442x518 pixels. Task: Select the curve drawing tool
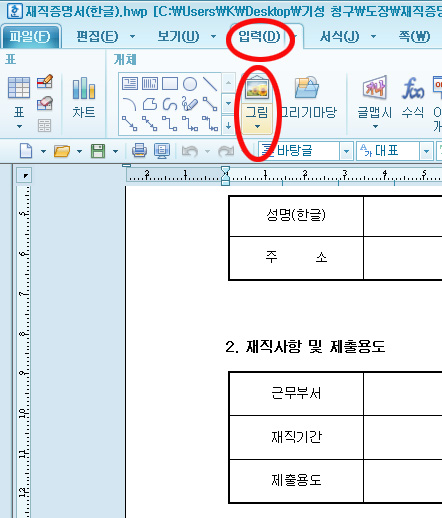(x=170, y=104)
